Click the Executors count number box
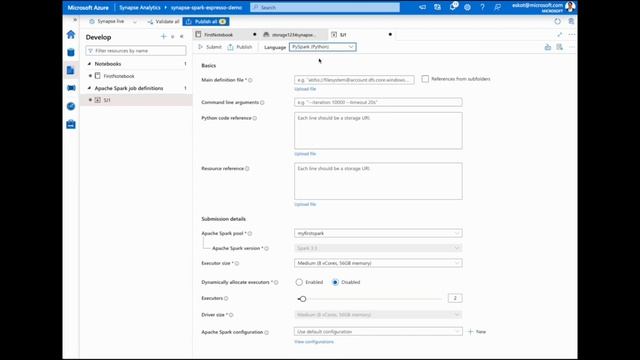 [455, 298]
